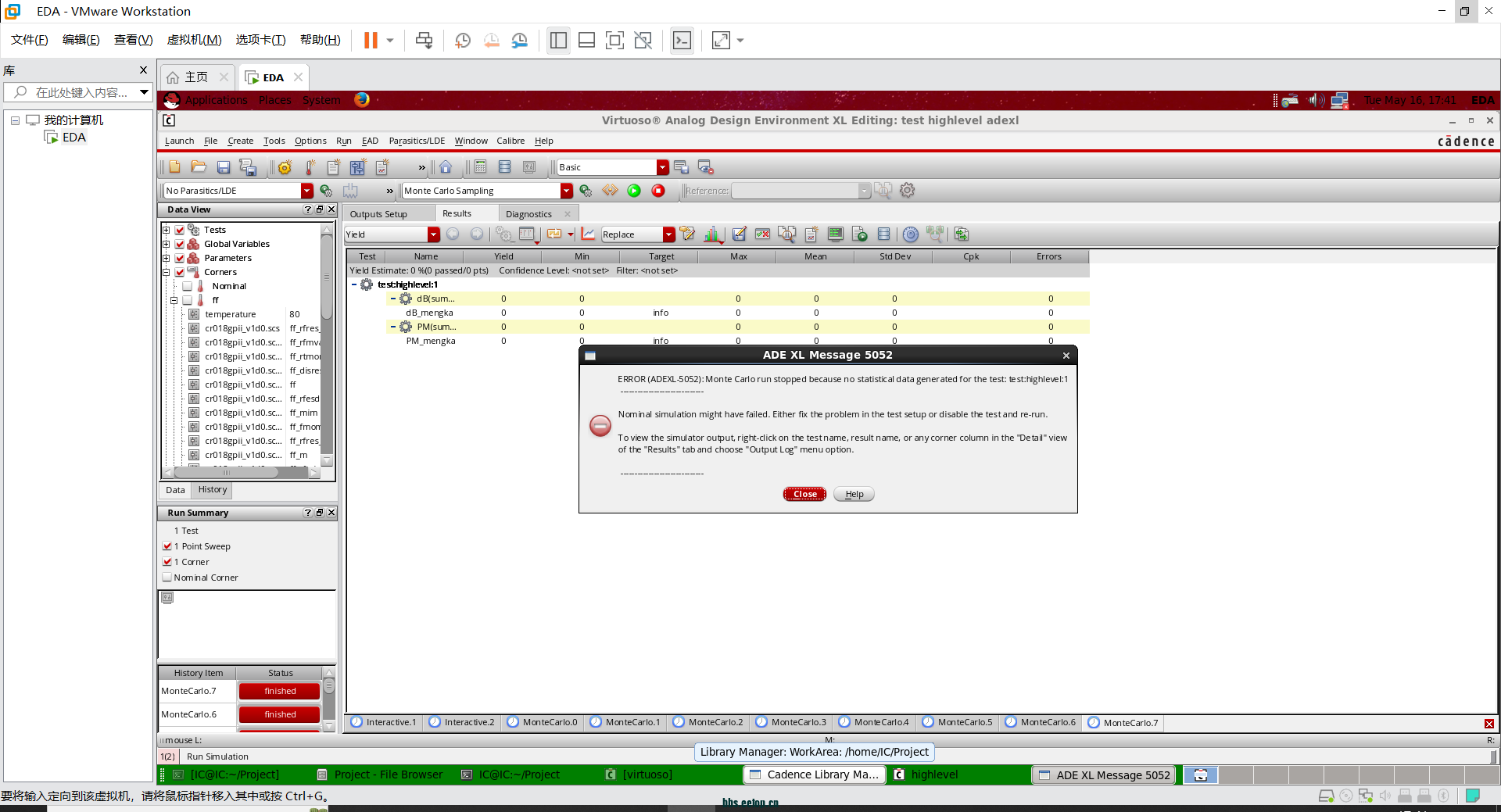This screenshot has height=812, width=1501.
Task: Expand the Tests tree node
Action: tap(166, 230)
